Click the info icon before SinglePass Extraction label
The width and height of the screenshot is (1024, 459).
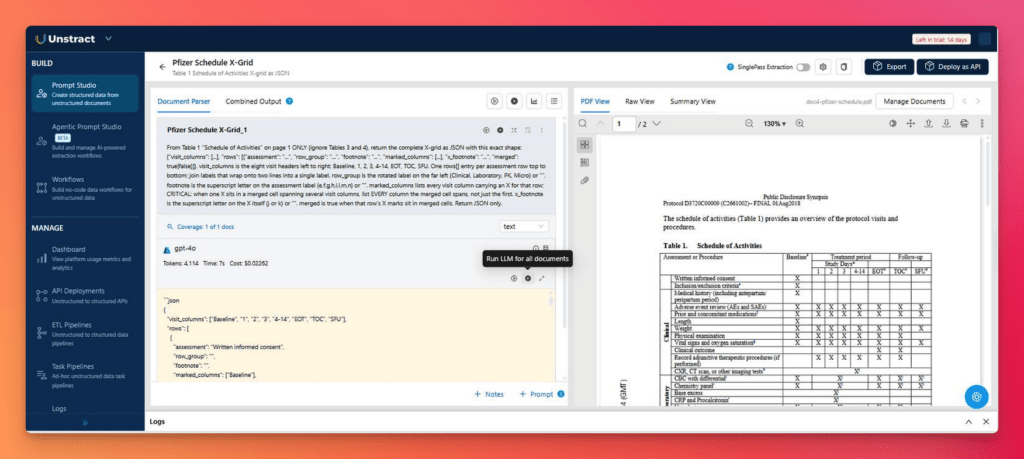coord(730,67)
